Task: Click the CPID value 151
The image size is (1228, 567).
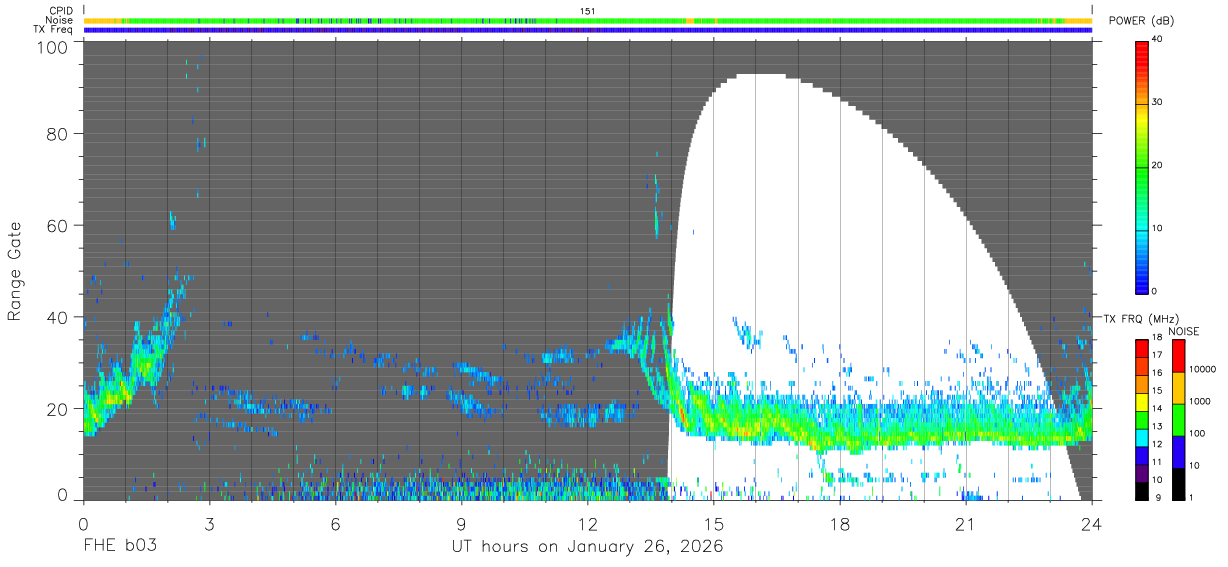Action: [587, 11]
